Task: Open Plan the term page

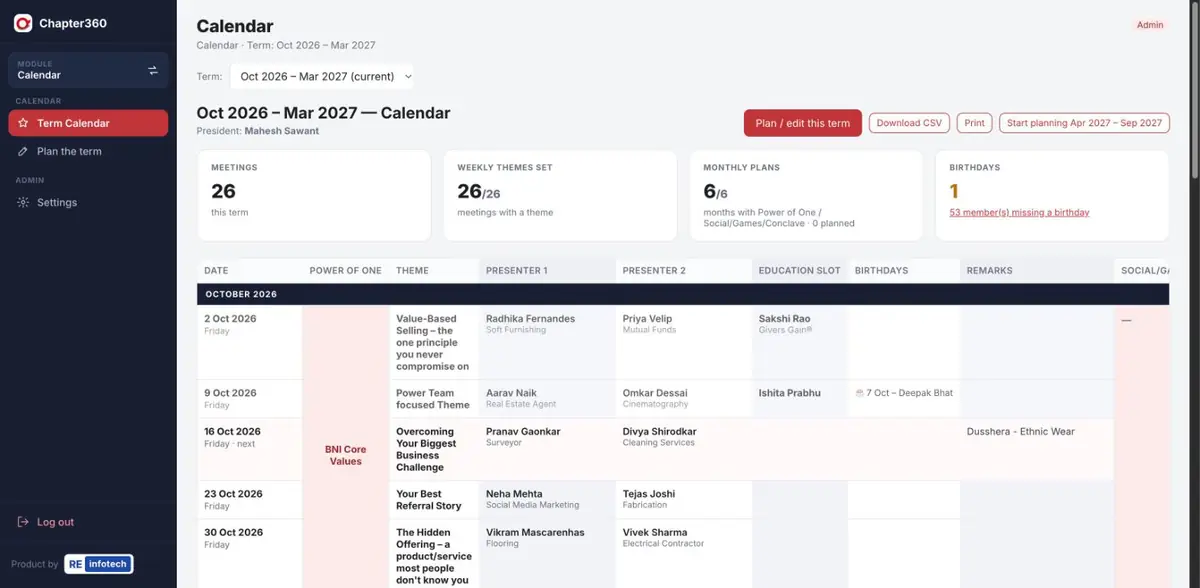Action: [88, 151]
